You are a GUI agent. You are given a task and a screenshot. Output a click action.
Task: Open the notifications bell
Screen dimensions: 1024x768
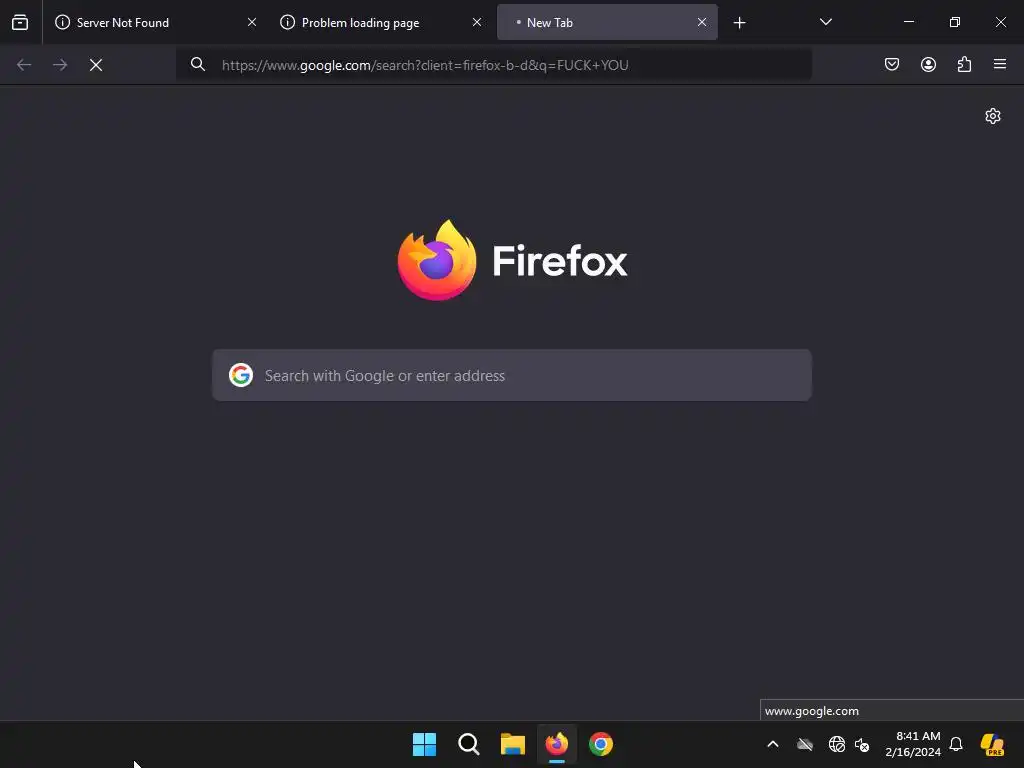[x=956, y=744]
